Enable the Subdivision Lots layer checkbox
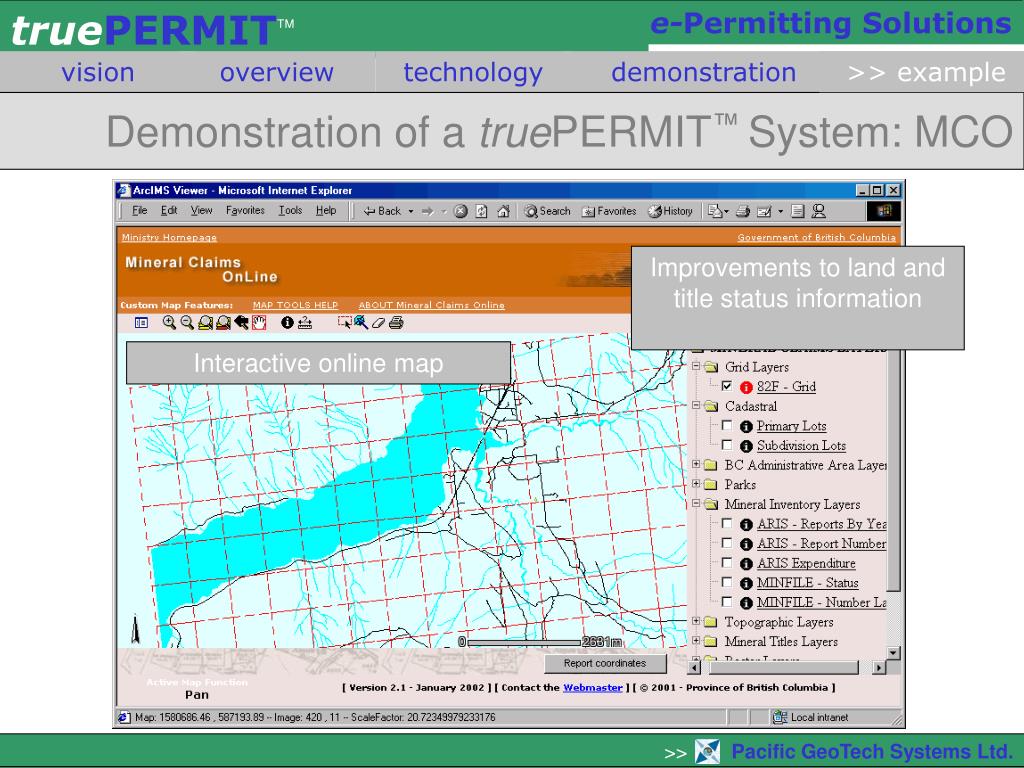This screenshot has width=1024, height=768. [726, 445]
